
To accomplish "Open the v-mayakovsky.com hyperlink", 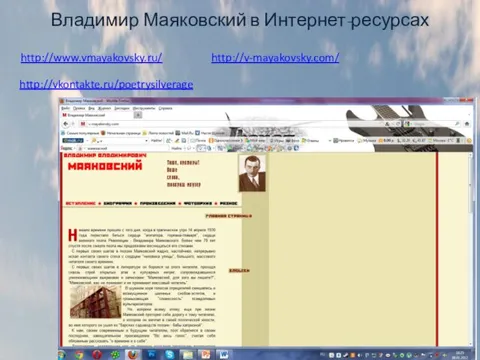I will (x=275, y=58).
